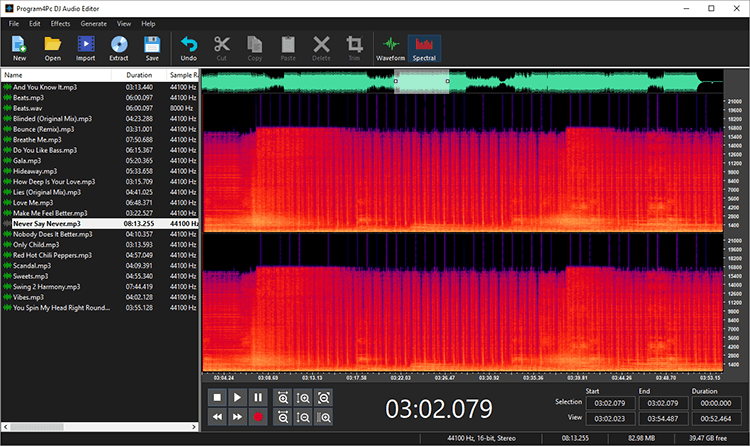Undo the last action

pos(189,47)
